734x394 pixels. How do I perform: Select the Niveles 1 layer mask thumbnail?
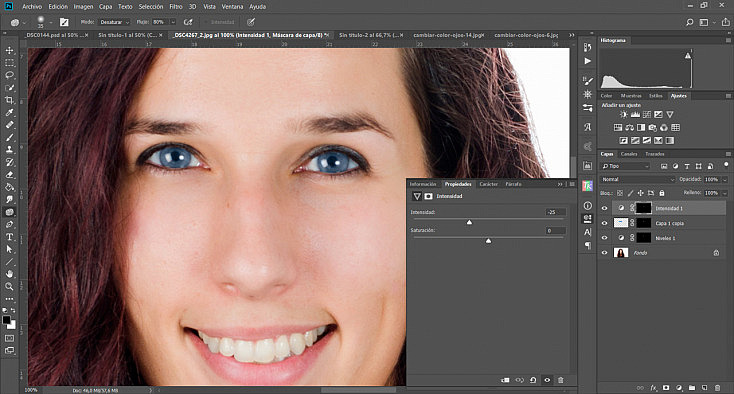coord(644,238)
